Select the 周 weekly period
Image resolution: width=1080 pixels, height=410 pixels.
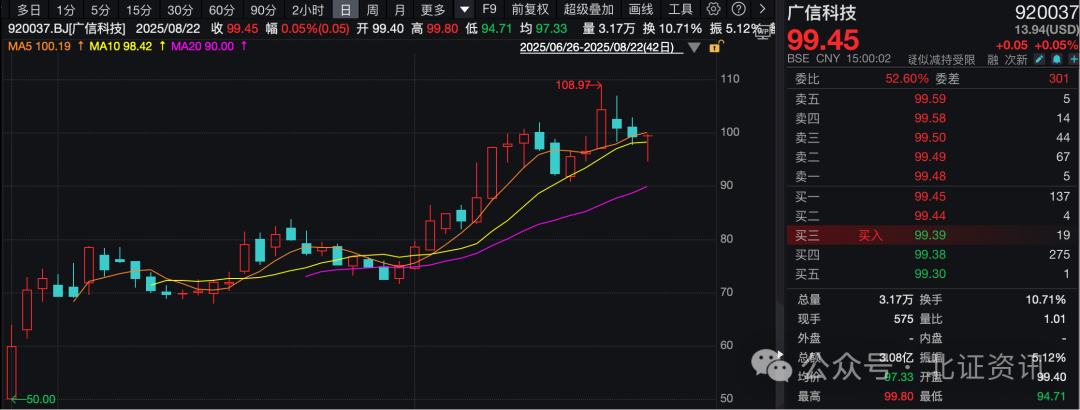coord(372,10)
